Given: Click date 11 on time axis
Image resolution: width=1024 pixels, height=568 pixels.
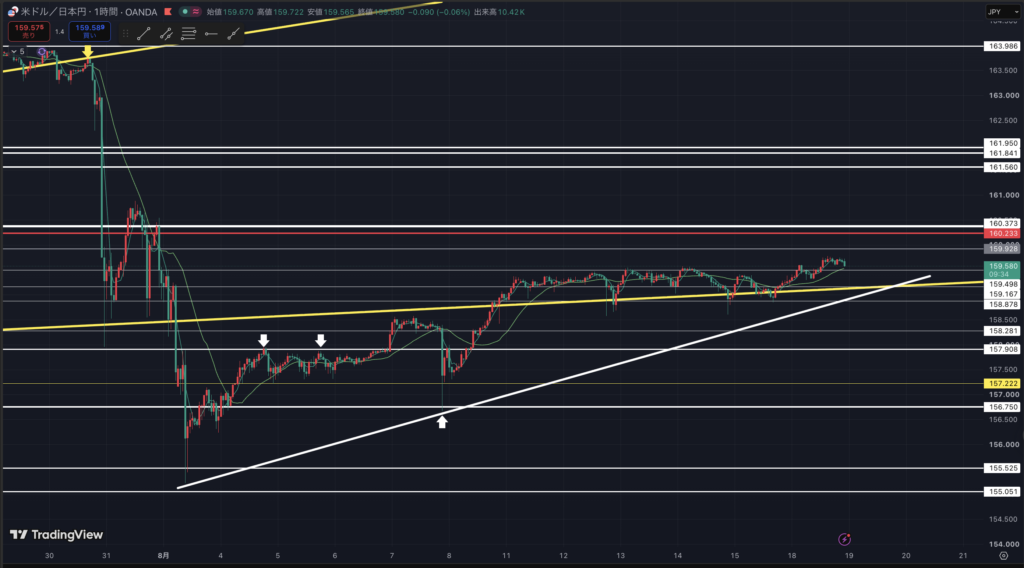Looking at the screenshot, I should coord(506,556).
